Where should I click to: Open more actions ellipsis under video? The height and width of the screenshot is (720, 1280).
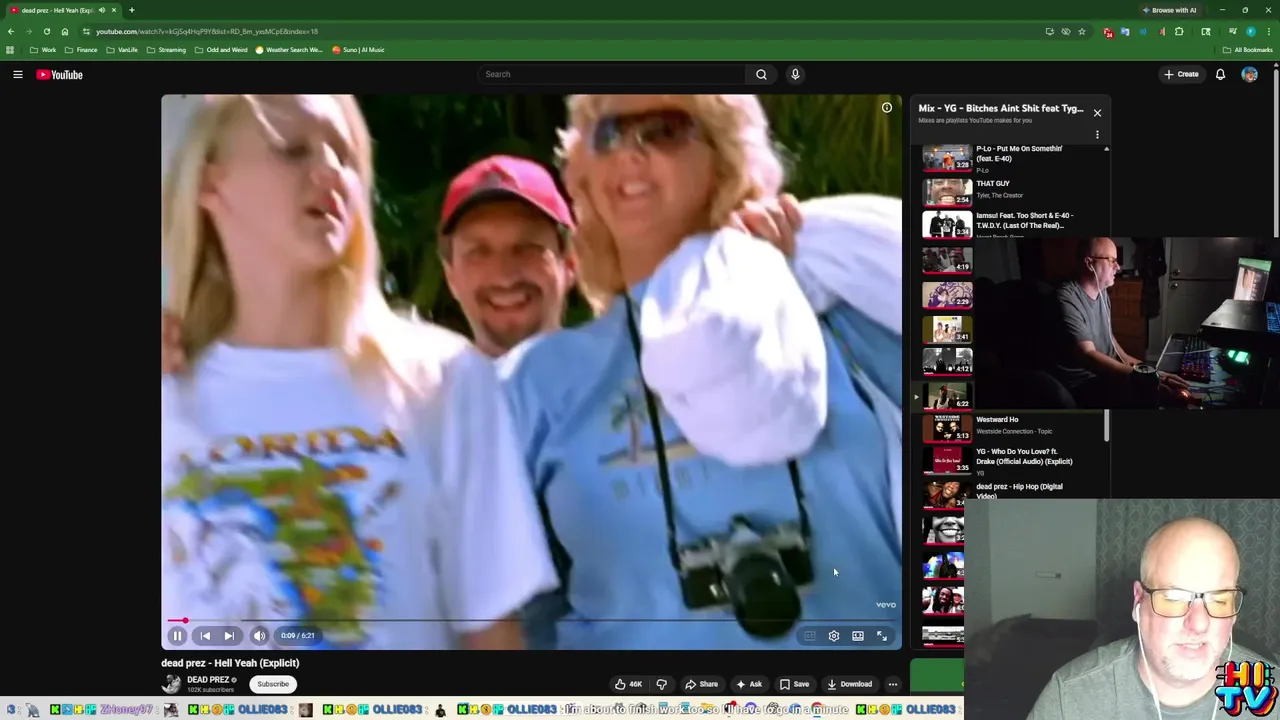click(x=893, y=684)
